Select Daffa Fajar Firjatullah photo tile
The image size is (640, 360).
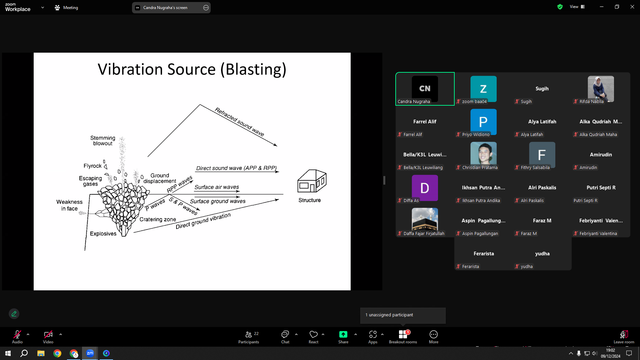[425, 221]
